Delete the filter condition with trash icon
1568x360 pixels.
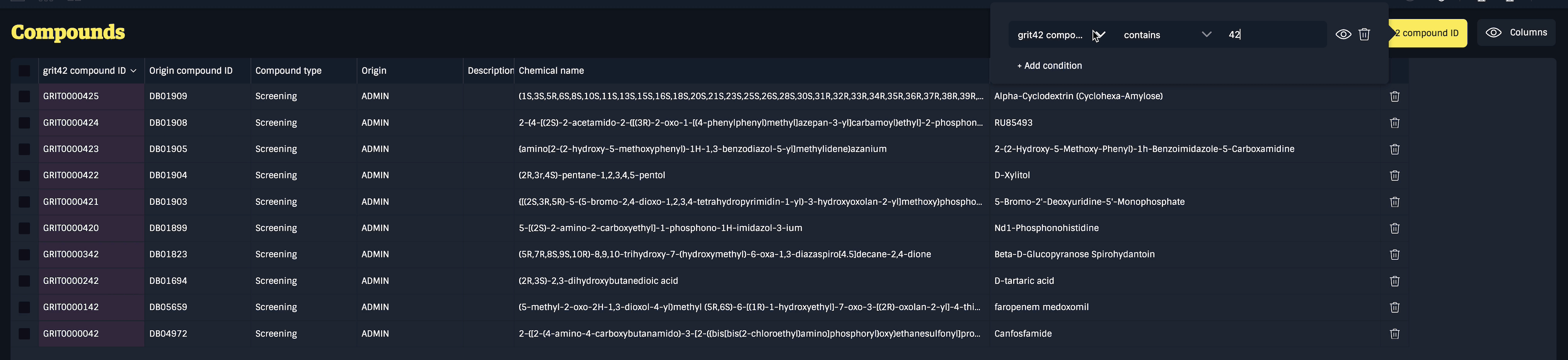1364,35
